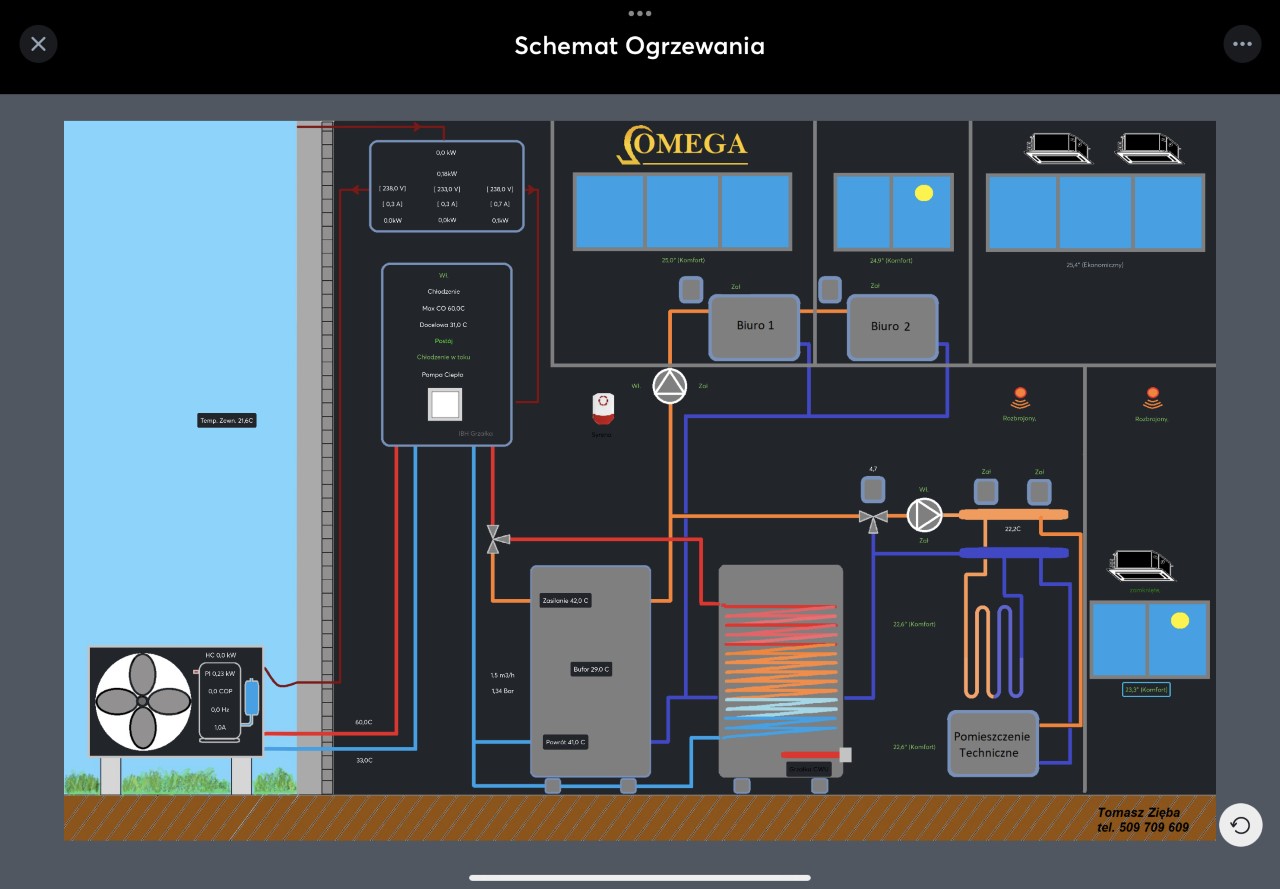Image resolution: width=1280 pixels, height=889 pixels.
Task: Tap the three-way mixing valve near buffer tank
Action: (x=494, y=540)
